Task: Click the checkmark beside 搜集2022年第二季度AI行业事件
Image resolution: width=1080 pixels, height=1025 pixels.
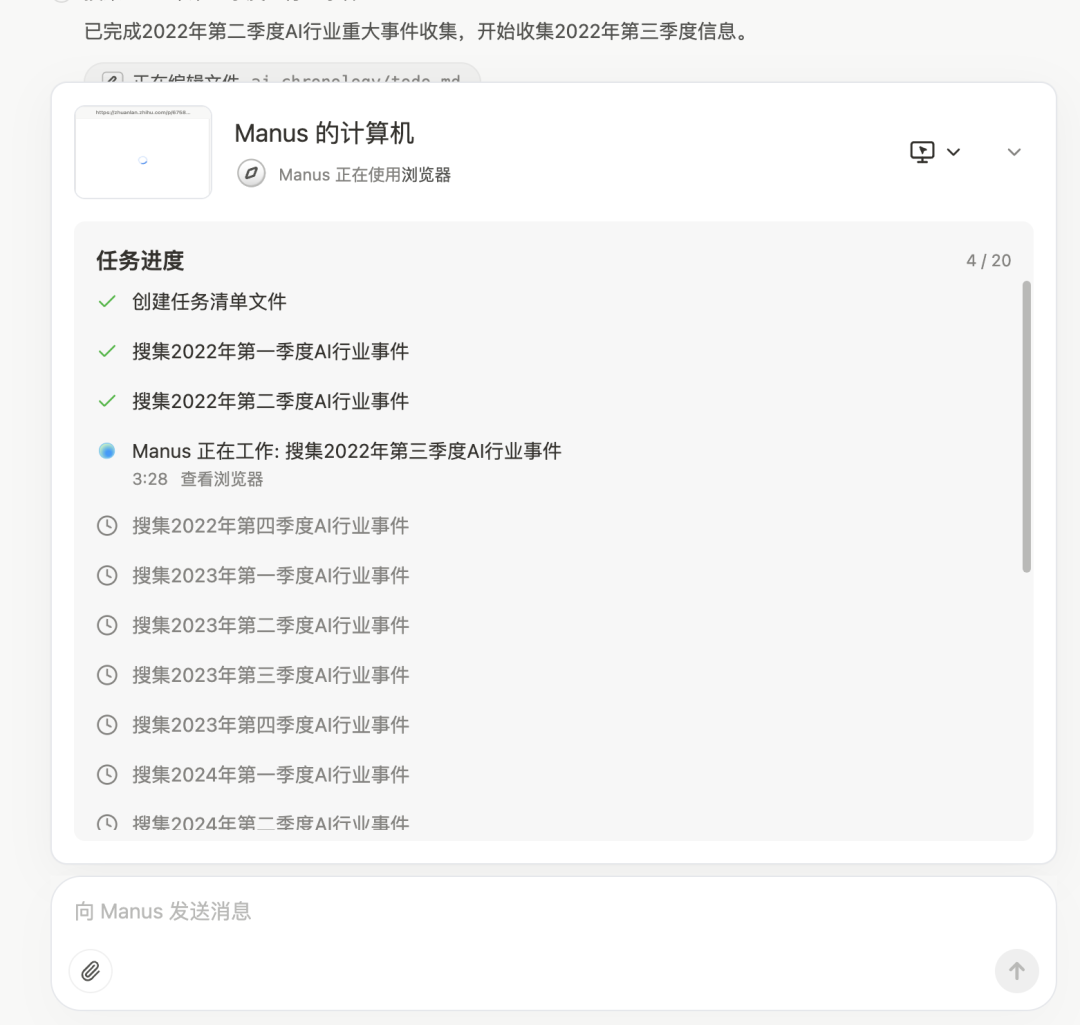Action: pyautogui.click(x=106, y=401)
